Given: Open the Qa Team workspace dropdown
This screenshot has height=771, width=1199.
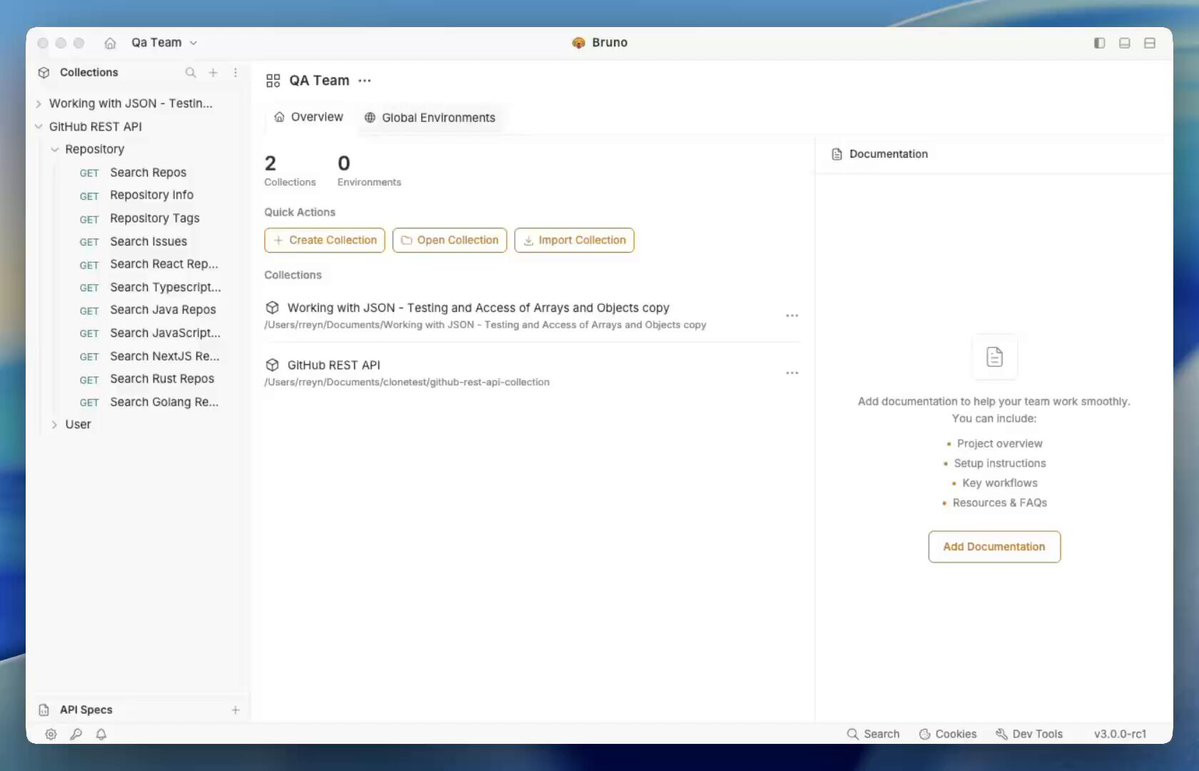Looking at the screenshot, I should 164,43.
